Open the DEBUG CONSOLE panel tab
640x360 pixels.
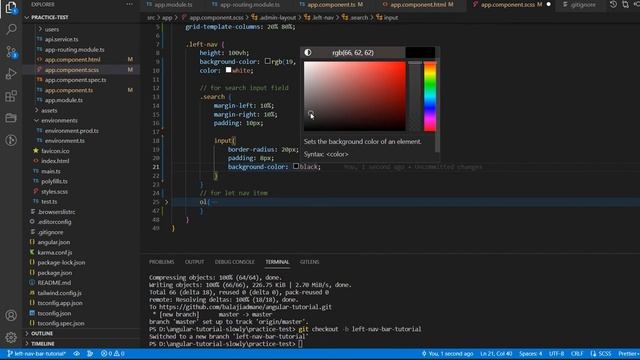tap(235, 262)
